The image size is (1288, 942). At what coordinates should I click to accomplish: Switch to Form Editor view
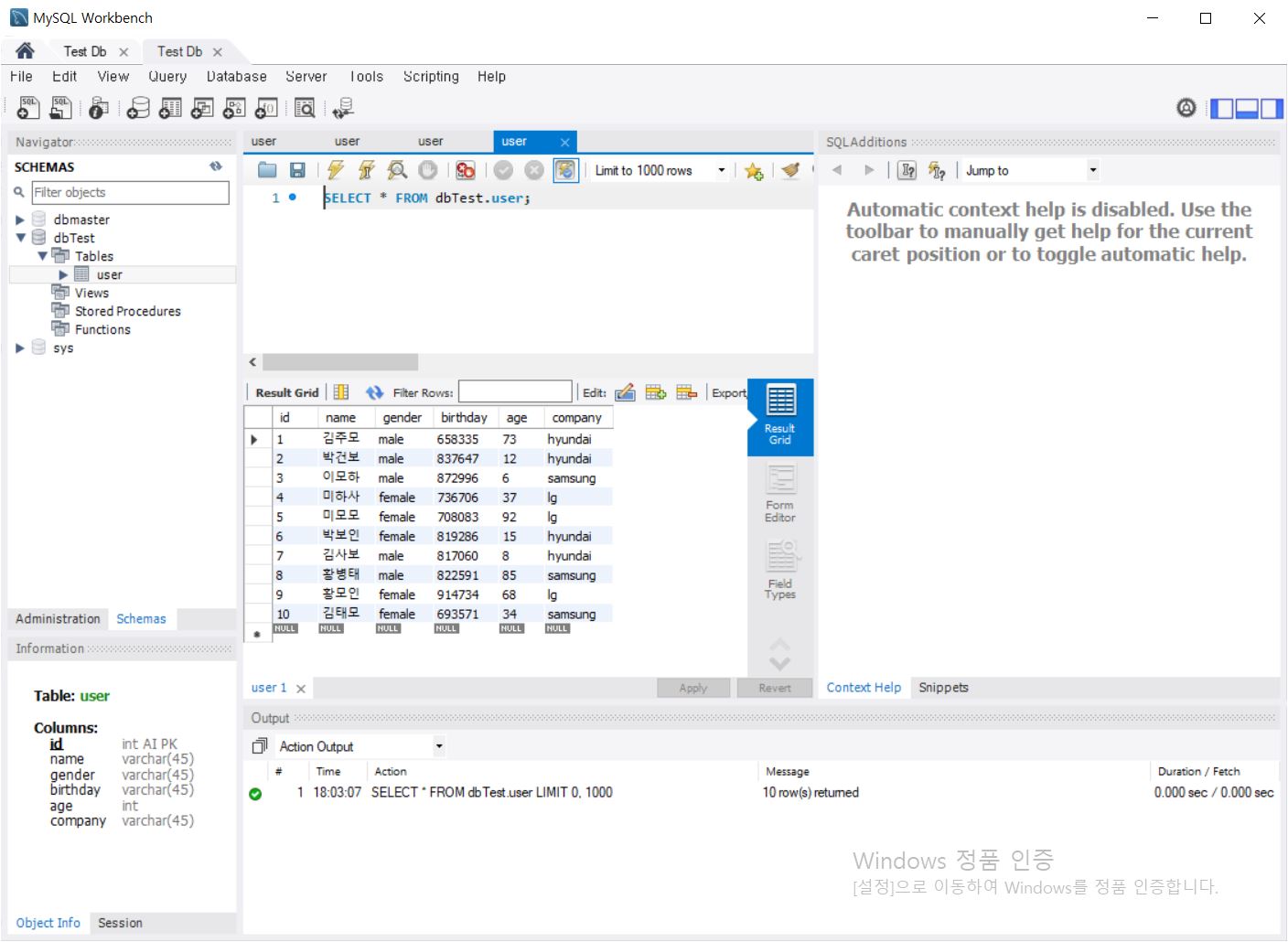point(780,494)
